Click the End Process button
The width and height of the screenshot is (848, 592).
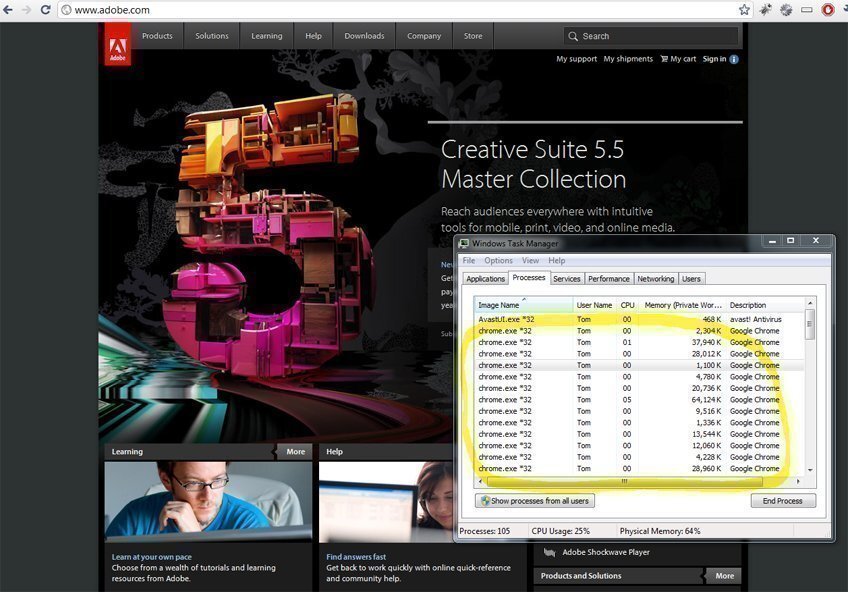783,501
